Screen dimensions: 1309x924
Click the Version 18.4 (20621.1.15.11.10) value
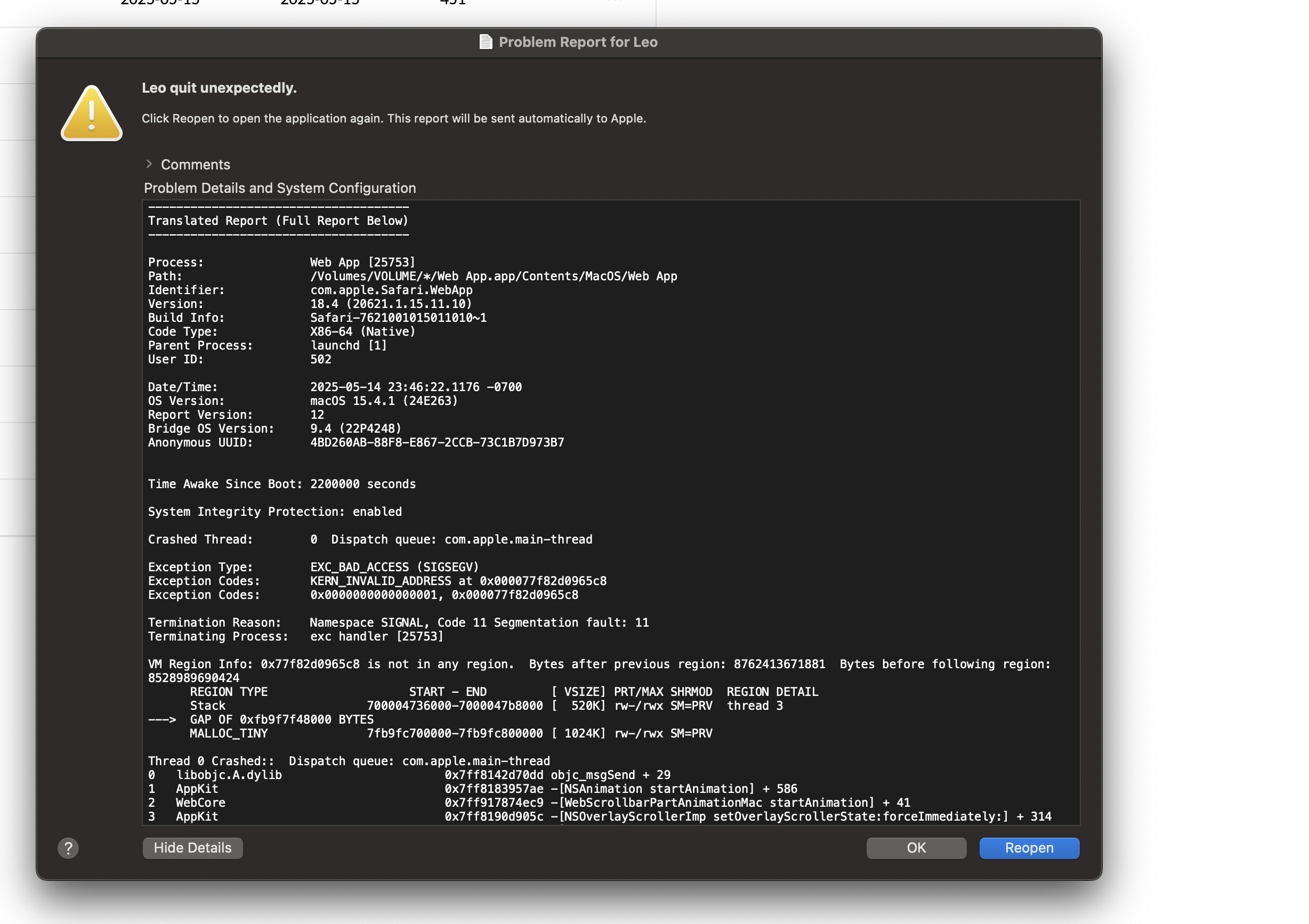391,304
